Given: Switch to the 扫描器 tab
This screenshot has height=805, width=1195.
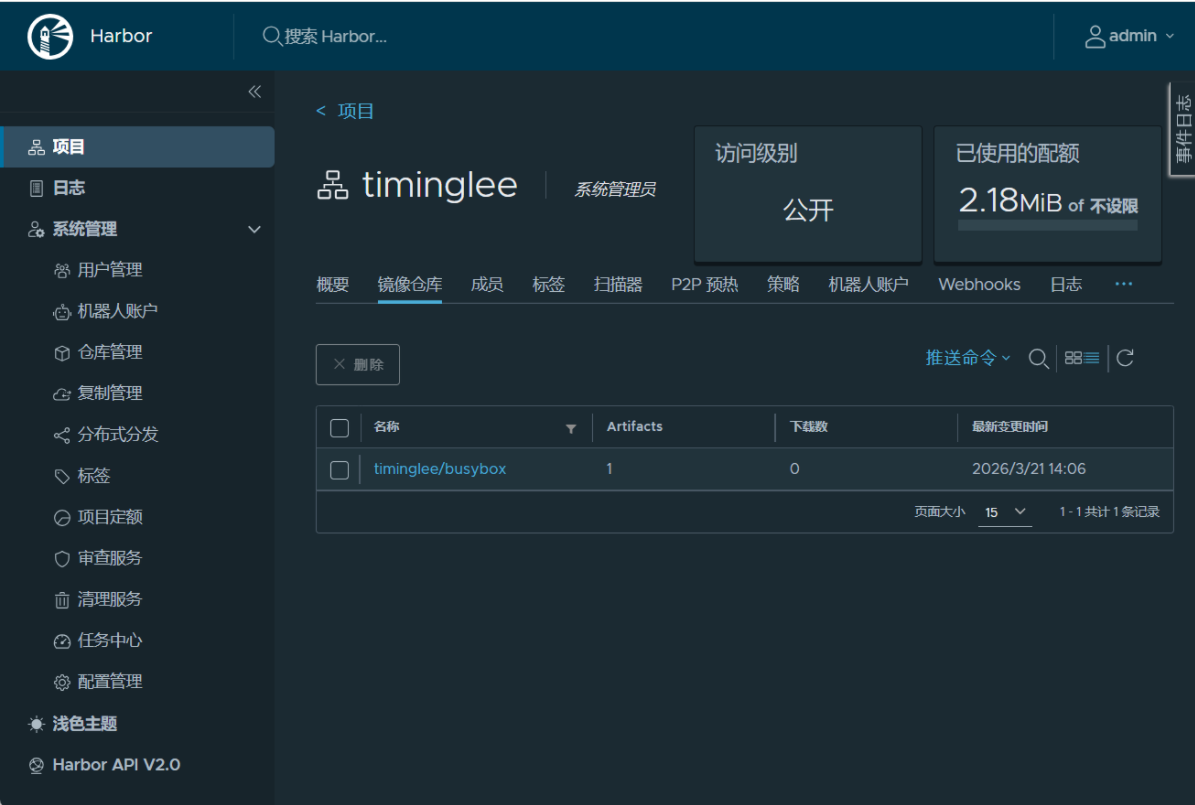Looking at the screenshot, I should (x=617, y=284).
